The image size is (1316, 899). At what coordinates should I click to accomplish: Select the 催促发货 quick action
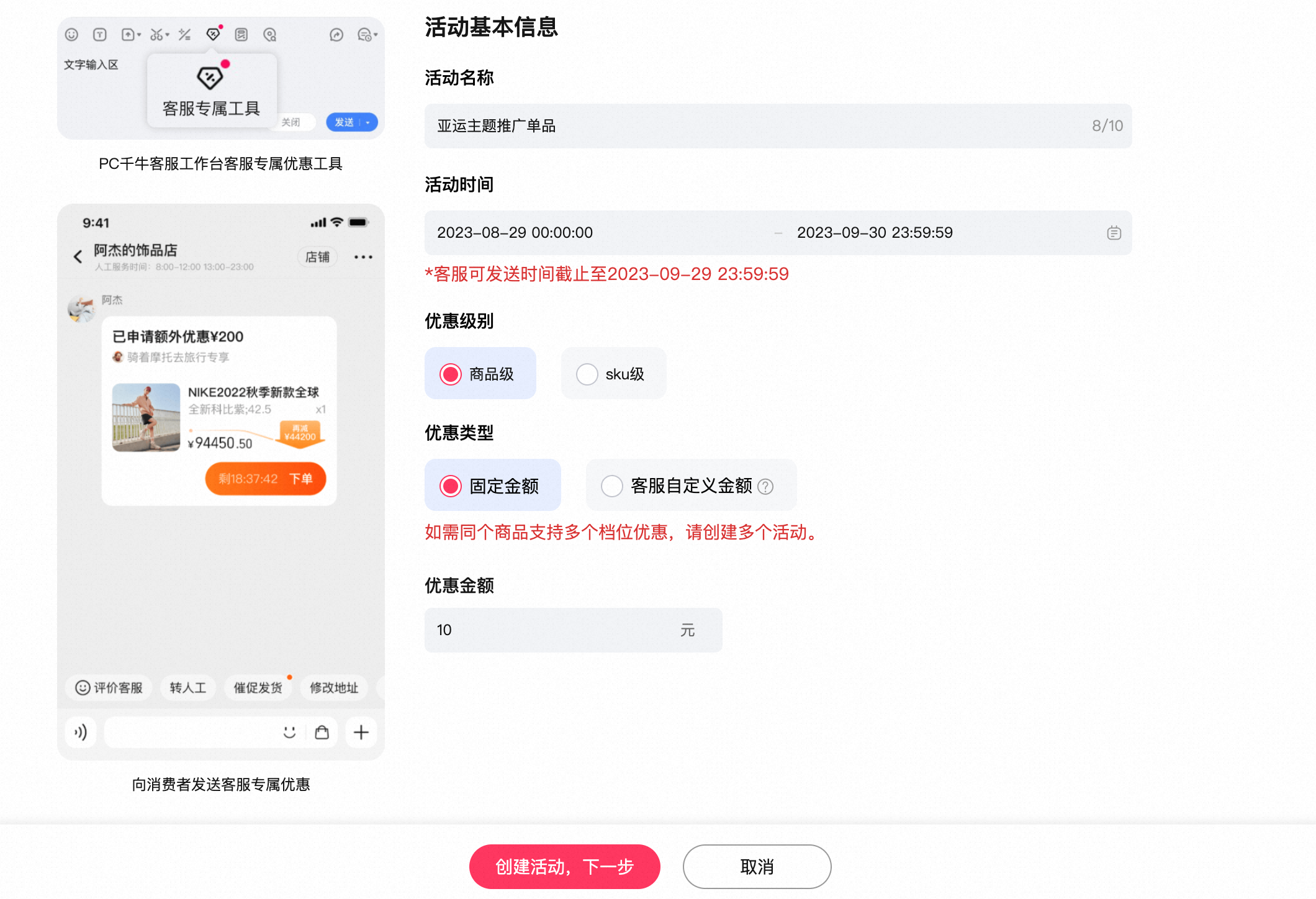[x=258, y=687]
